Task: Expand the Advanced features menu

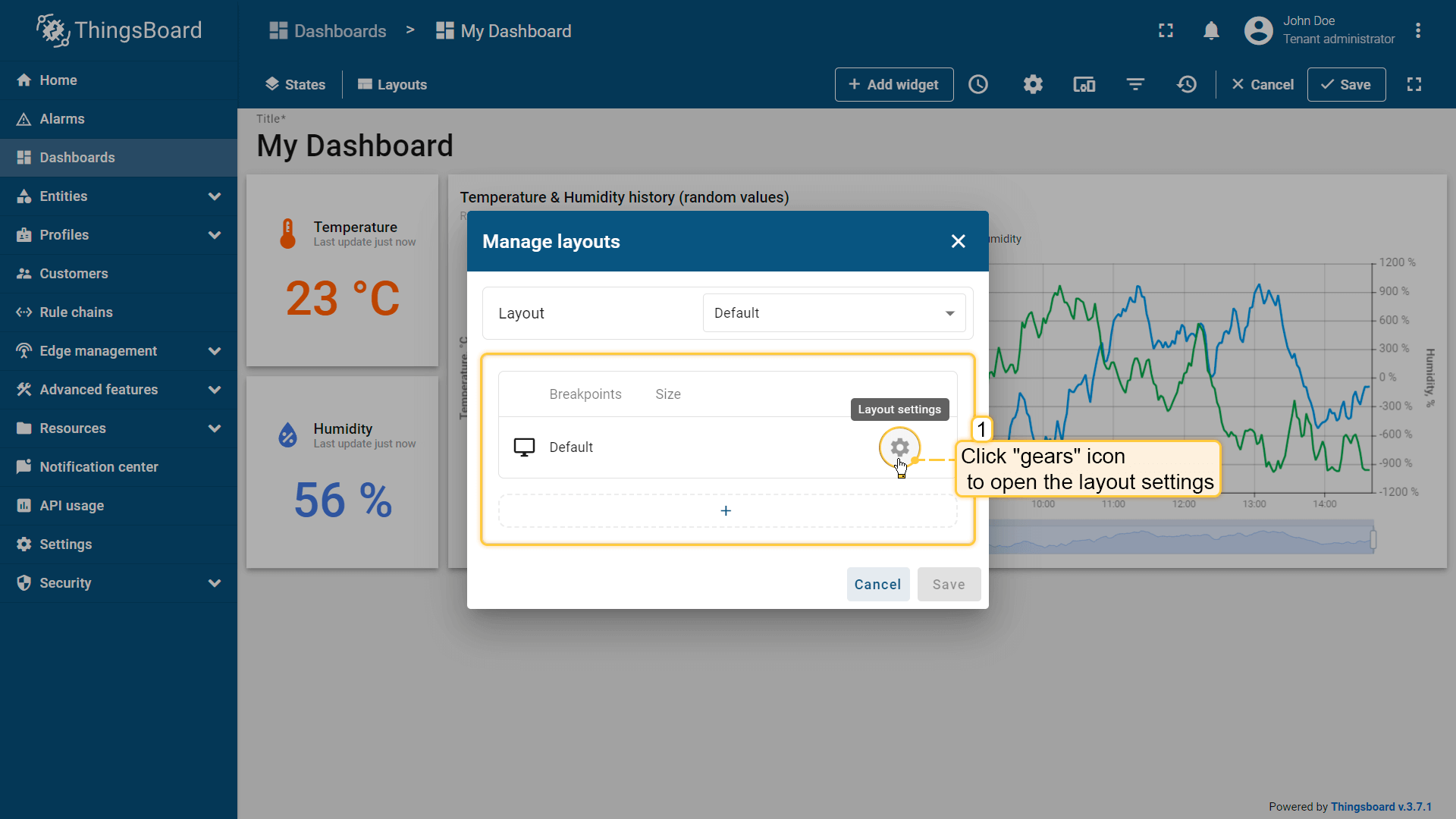Action: 215,390
